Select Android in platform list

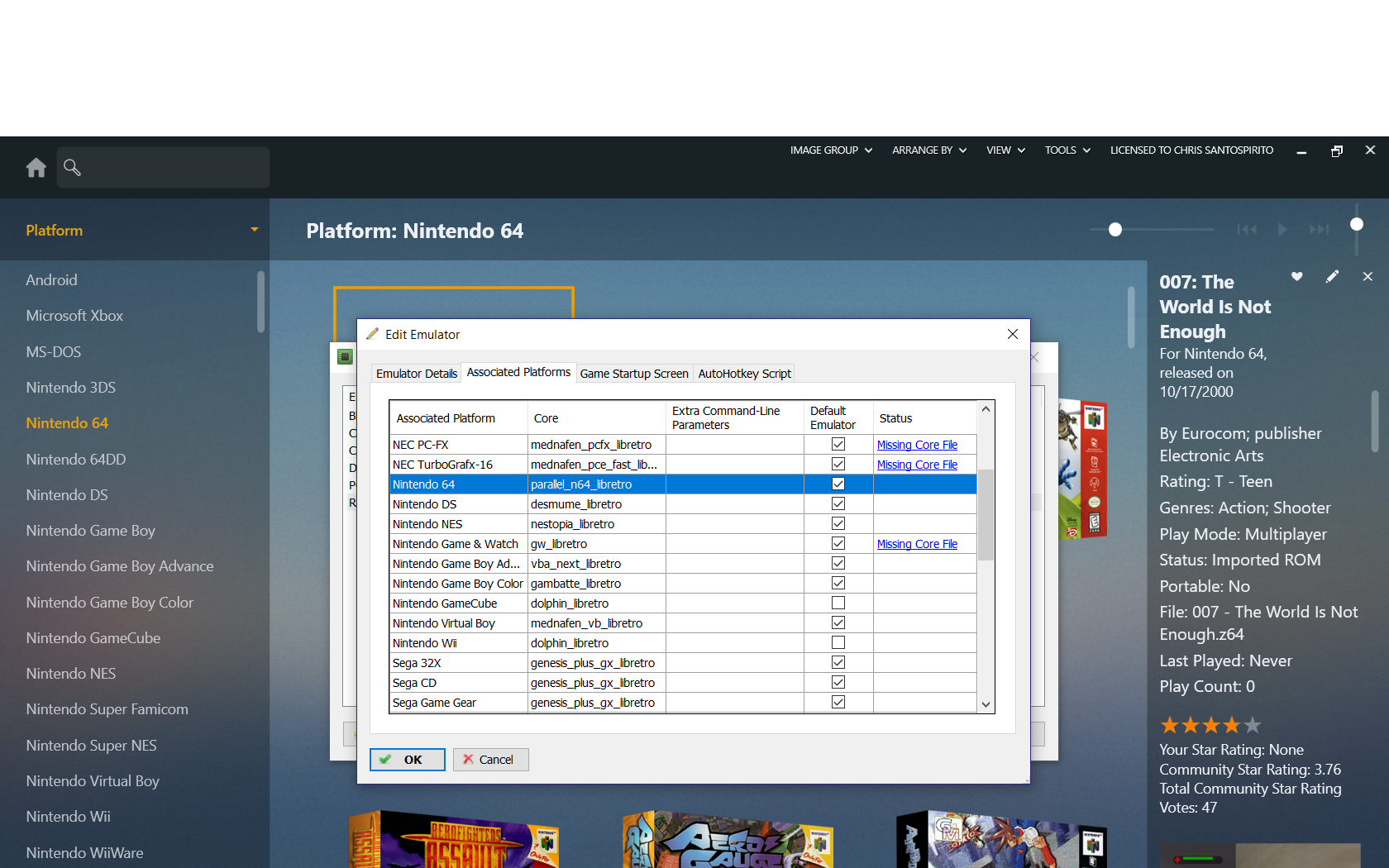pos(51,280)
